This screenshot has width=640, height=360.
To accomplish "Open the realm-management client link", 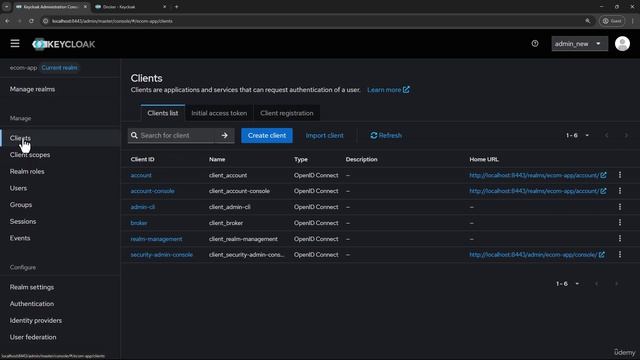I will [x=156, y=239].
